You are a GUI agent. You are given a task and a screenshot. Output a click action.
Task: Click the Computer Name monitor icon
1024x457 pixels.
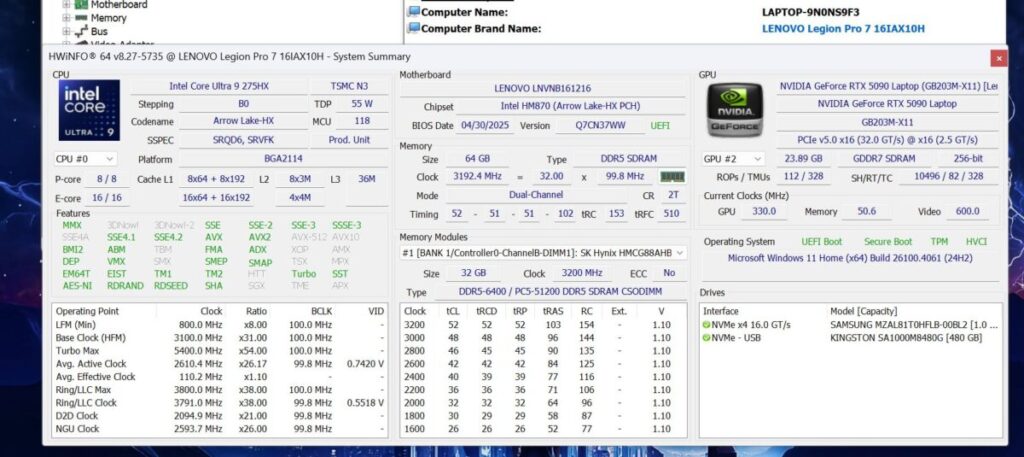coord(414,12)
